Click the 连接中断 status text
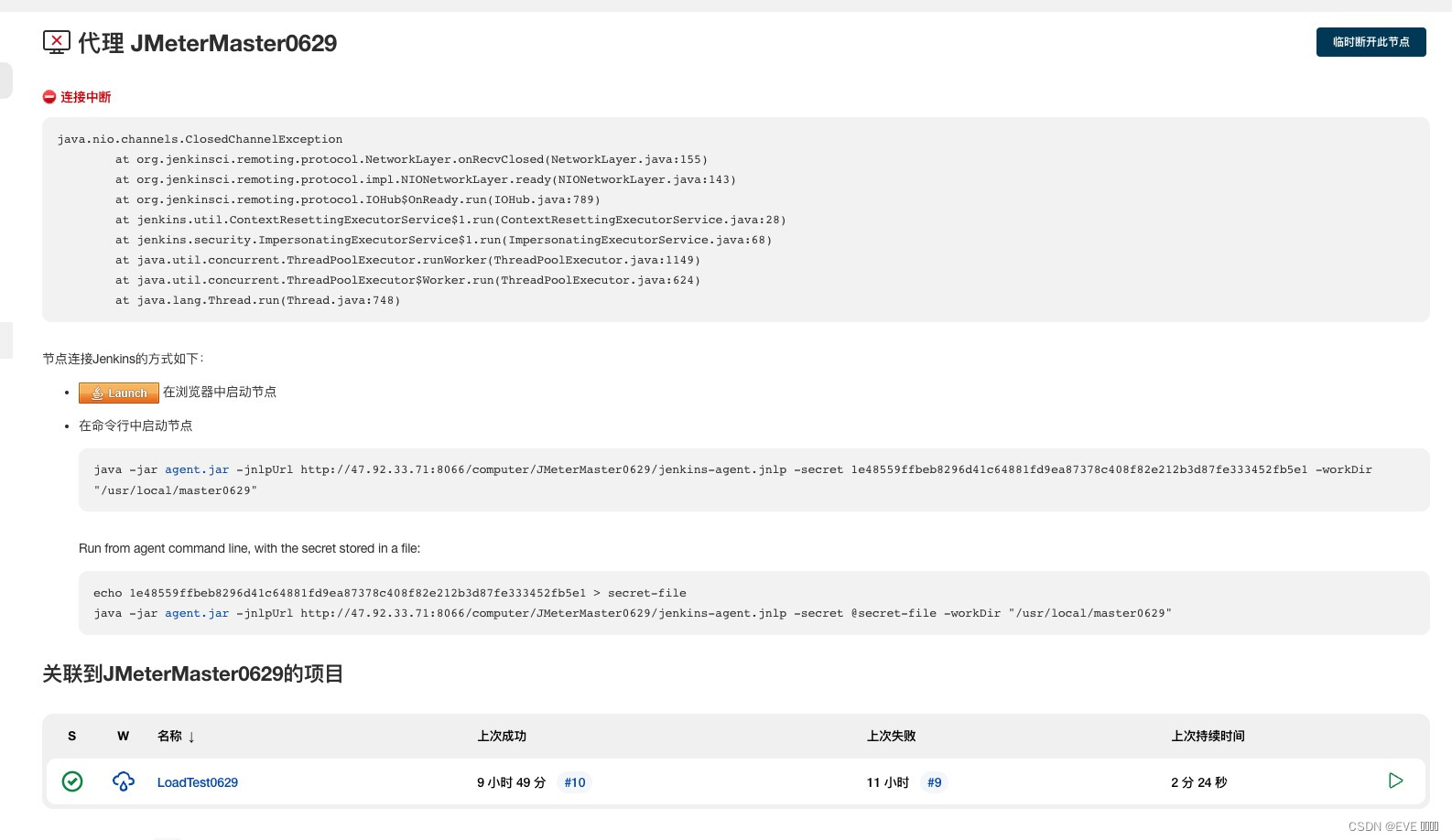 pyautogui.click(x=86, y=97)
